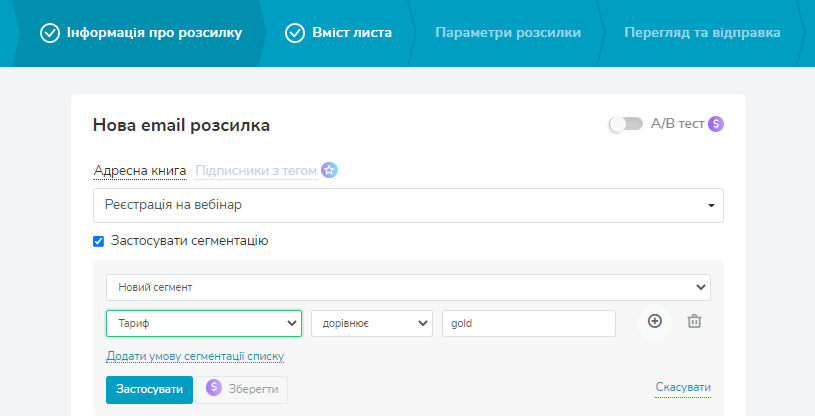This screenshot has width=815, height=416.
Task: Click the gold value input field
Action: (x=529, y=323)
